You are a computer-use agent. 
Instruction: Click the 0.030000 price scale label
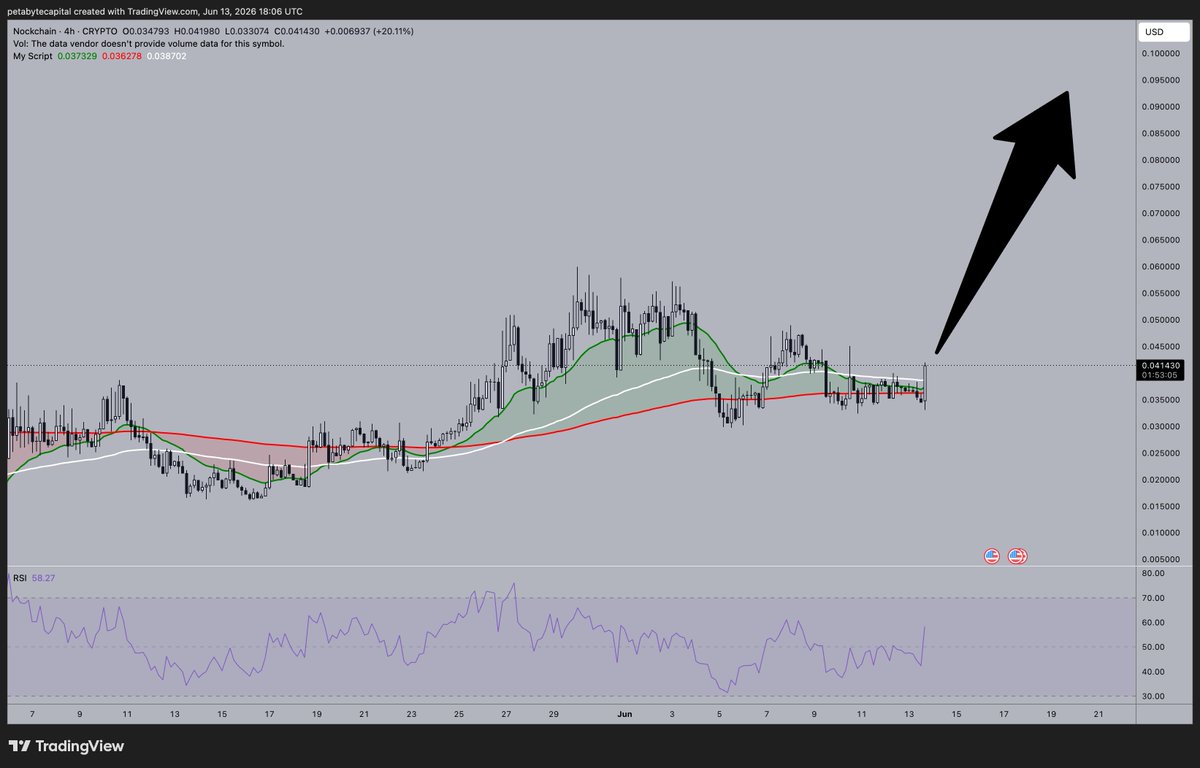(1163, 427)
